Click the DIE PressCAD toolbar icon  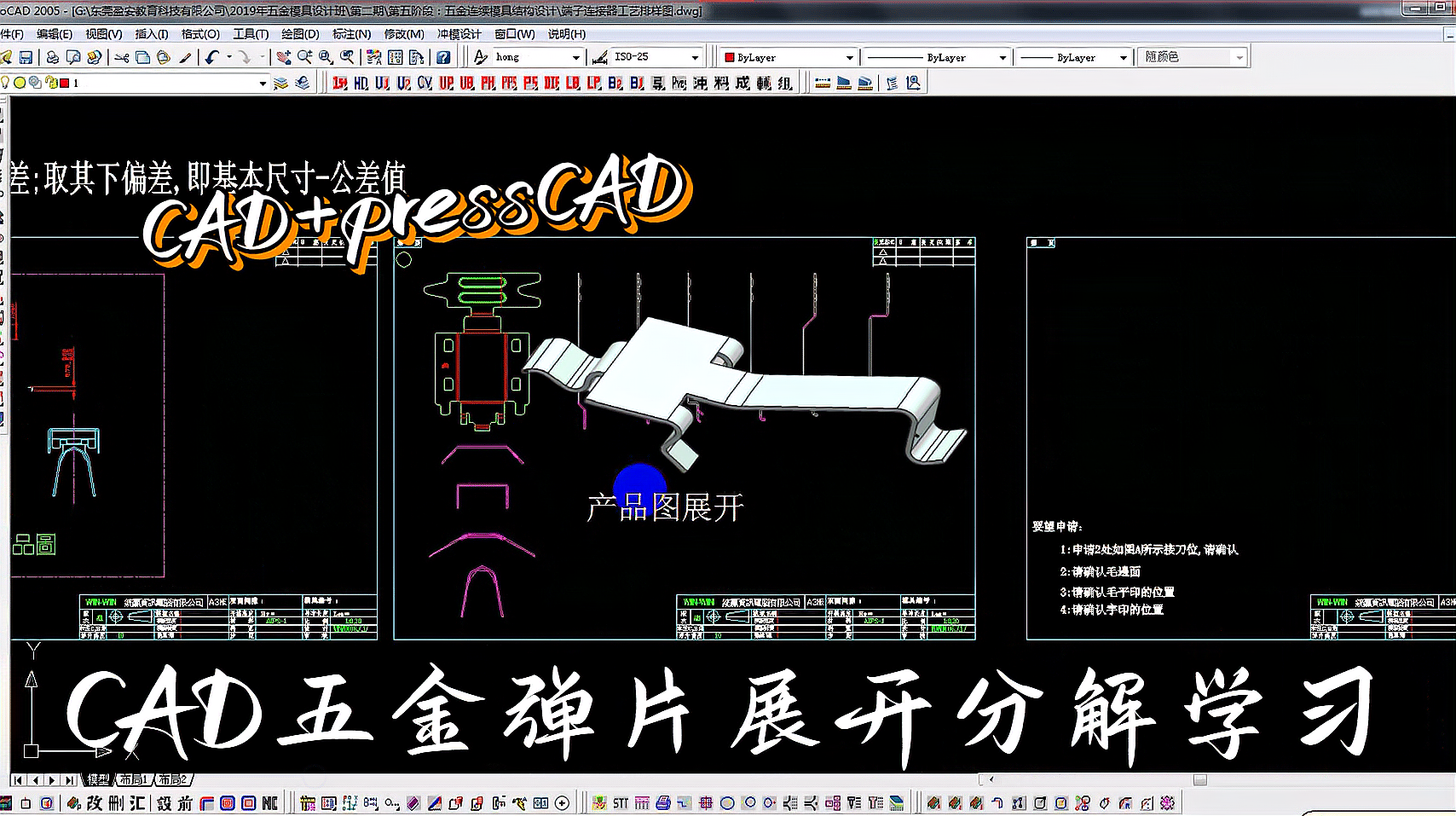pyautogui.click(x=552, y=83)
